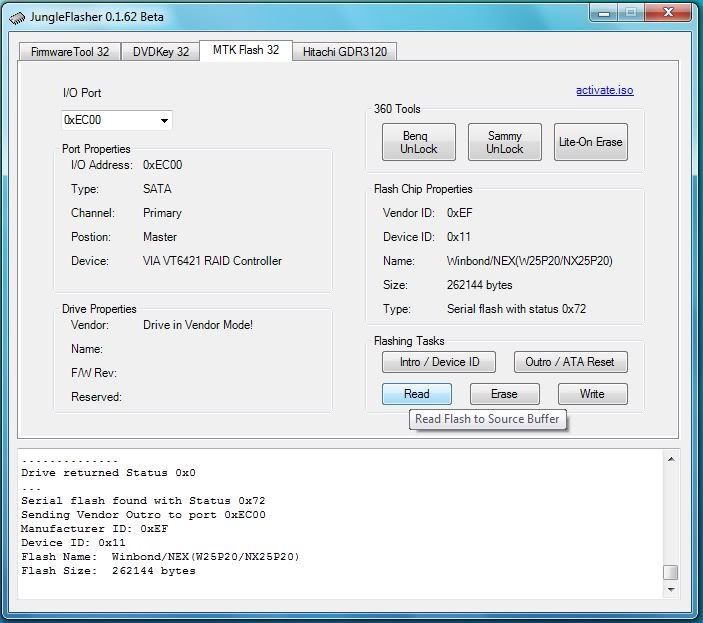Click the Write flash button
Viewport: 703px width, 623px height.
tap(592, 394)
